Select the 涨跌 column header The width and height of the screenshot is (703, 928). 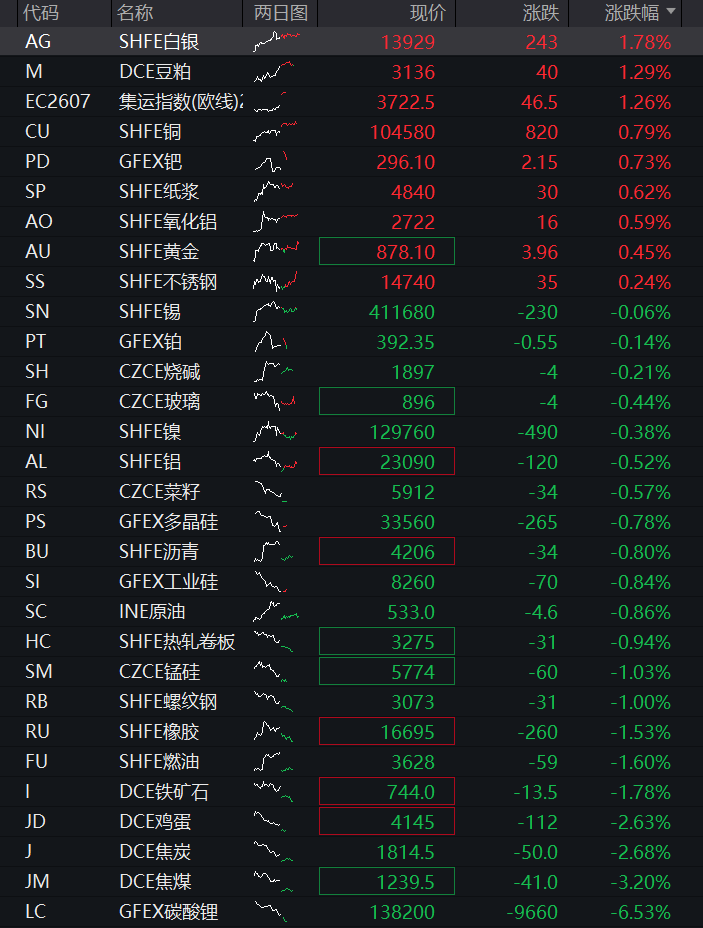point(541,12)
